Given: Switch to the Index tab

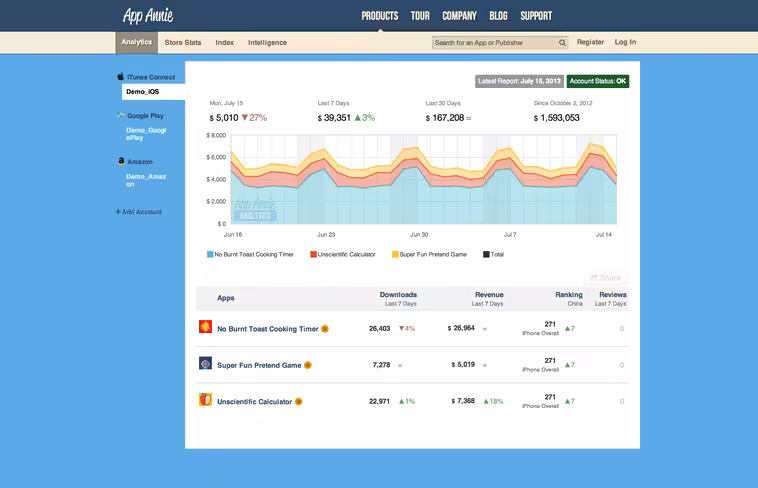Looking at the screenshot, I should [x=224, y=43].
